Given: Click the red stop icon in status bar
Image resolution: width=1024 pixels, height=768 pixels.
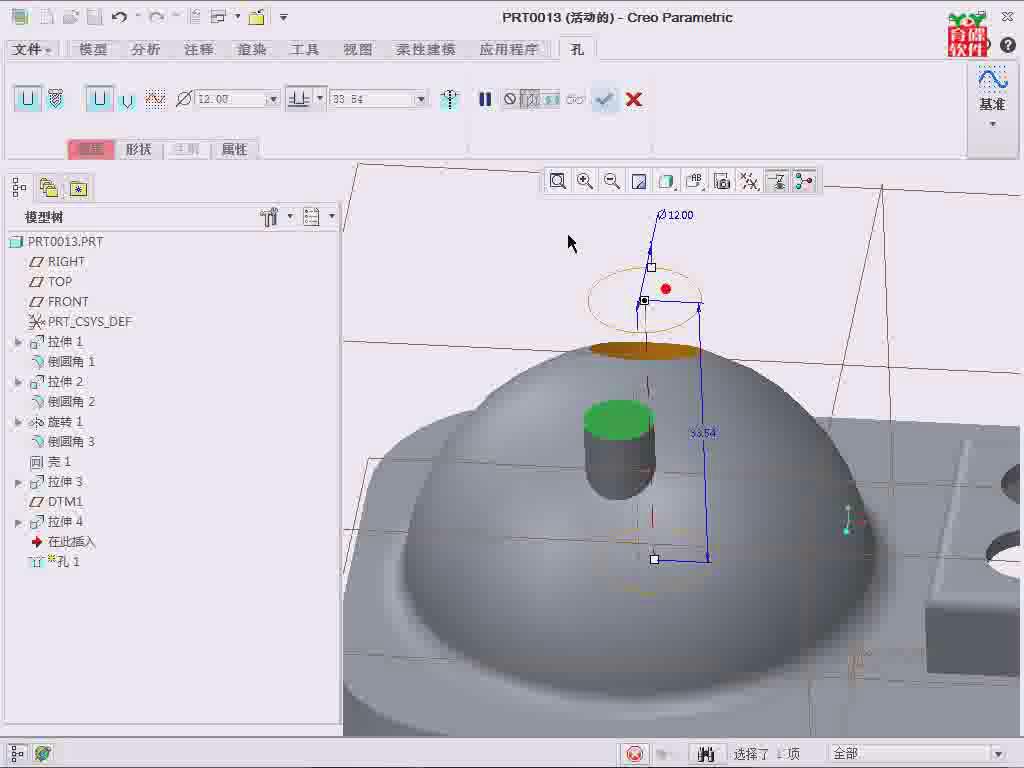Looking at the screenshot, I should click(634, 754).
